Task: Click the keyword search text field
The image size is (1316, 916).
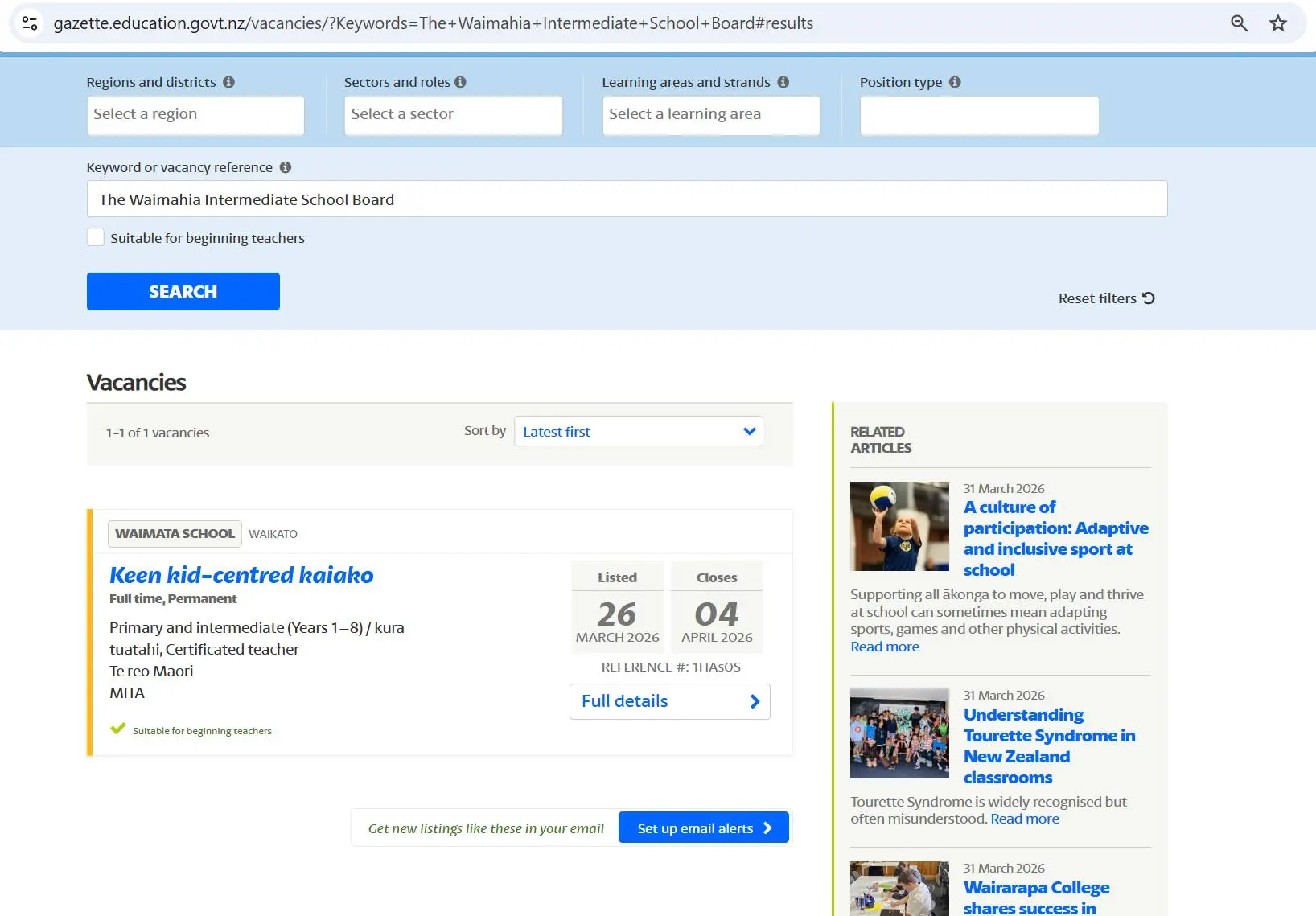Action: coord(627,199)
